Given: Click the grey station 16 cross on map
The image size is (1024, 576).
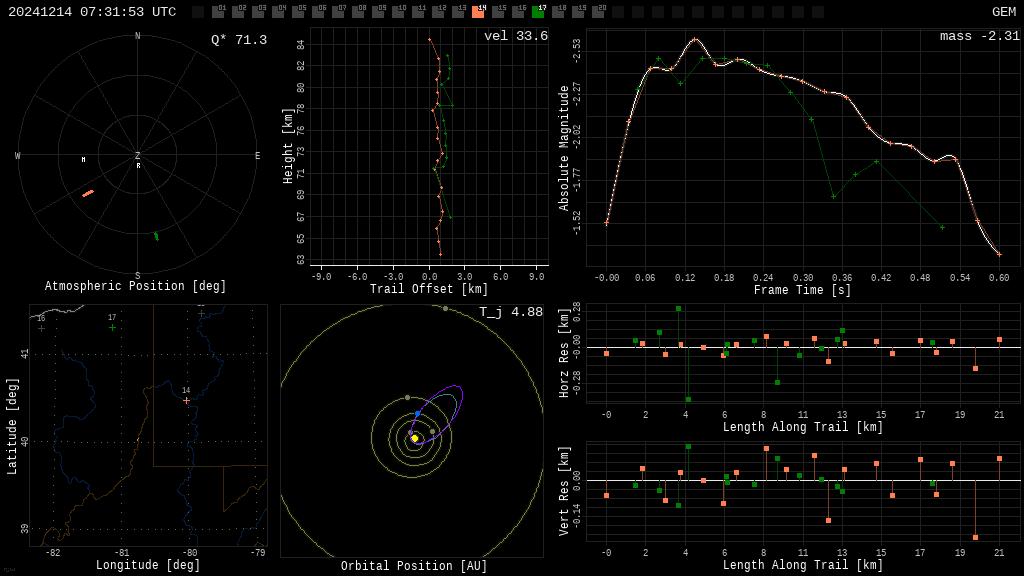Looking at the screenshot, I should 41,328.
